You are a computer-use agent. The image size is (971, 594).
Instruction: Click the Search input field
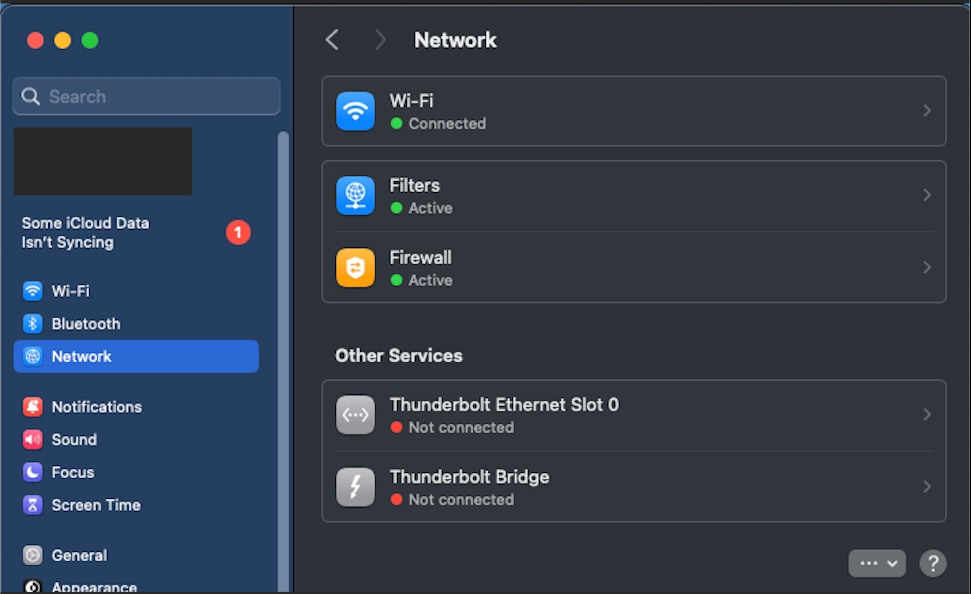click(x=146, y=96)
